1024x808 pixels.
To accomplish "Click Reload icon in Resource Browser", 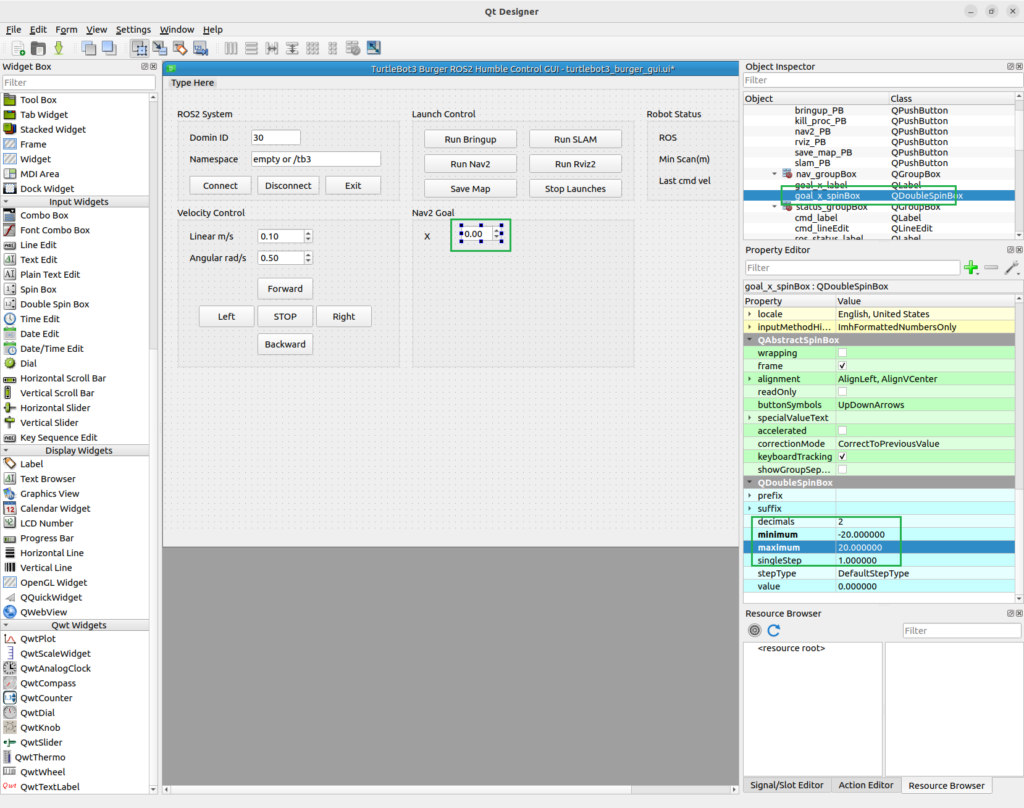I will 774,630.
